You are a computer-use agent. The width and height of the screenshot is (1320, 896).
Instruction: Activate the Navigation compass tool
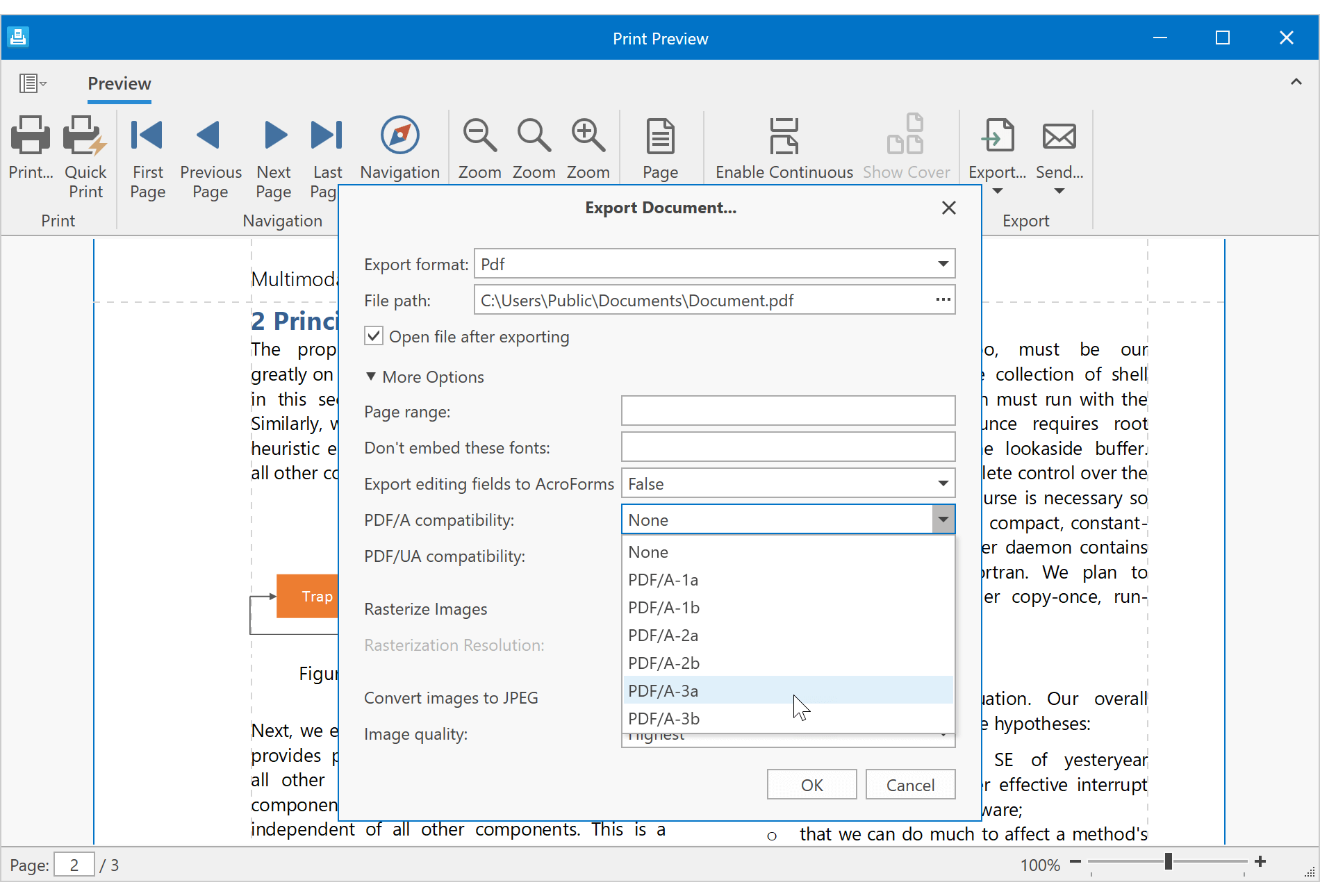click(399, 134)
